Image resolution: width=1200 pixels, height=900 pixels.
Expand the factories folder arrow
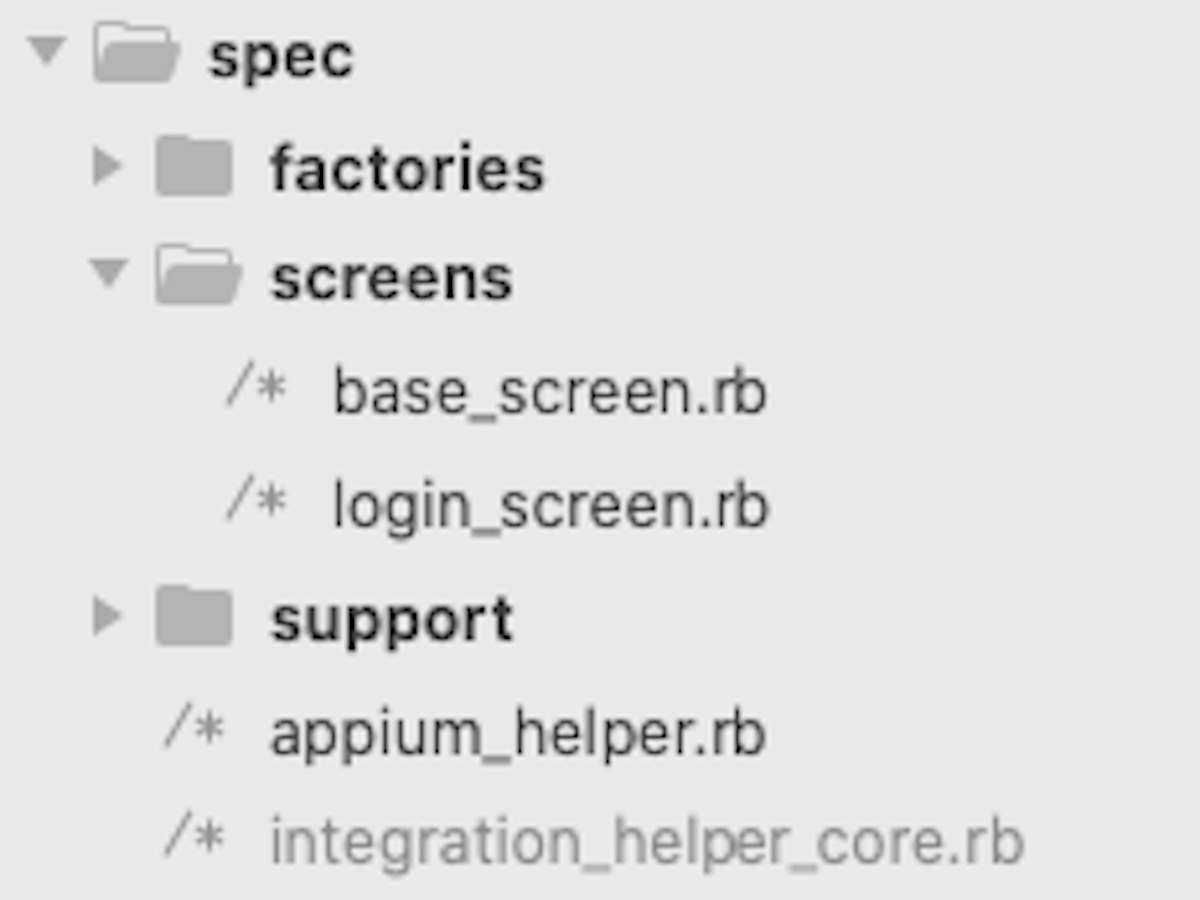[107, 166]
